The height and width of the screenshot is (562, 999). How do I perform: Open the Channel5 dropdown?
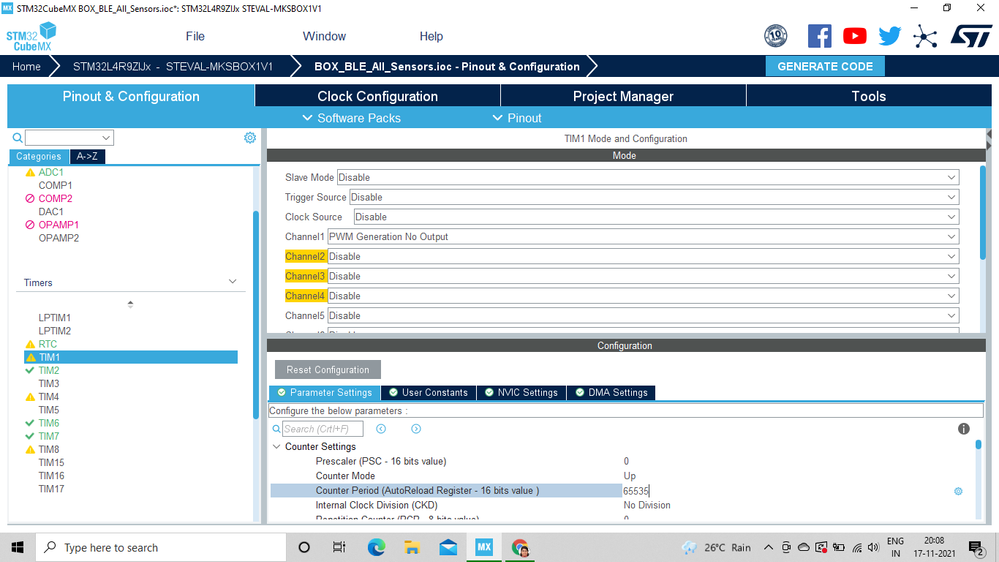[643, 315]
